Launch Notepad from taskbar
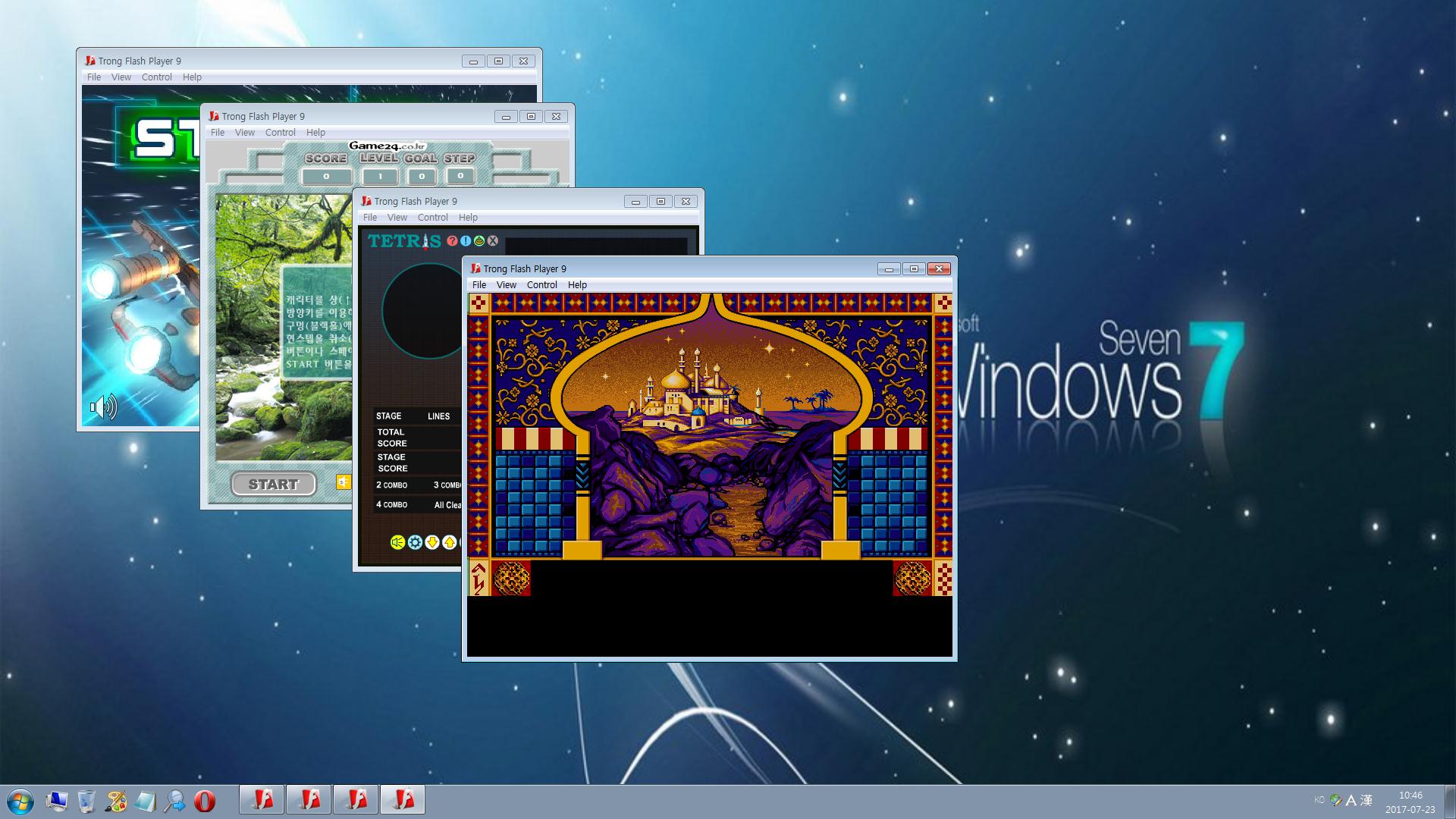Viewport: 1456px width, 819px height. click(145, 801)
